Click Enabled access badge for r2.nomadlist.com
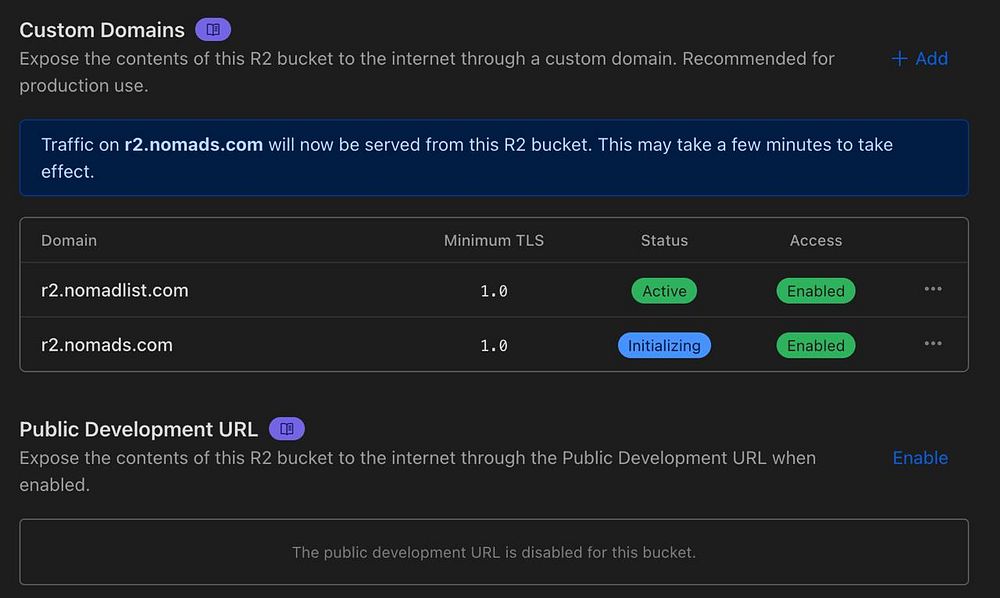Screen dimensions: 1000x598 pos(815,291)
